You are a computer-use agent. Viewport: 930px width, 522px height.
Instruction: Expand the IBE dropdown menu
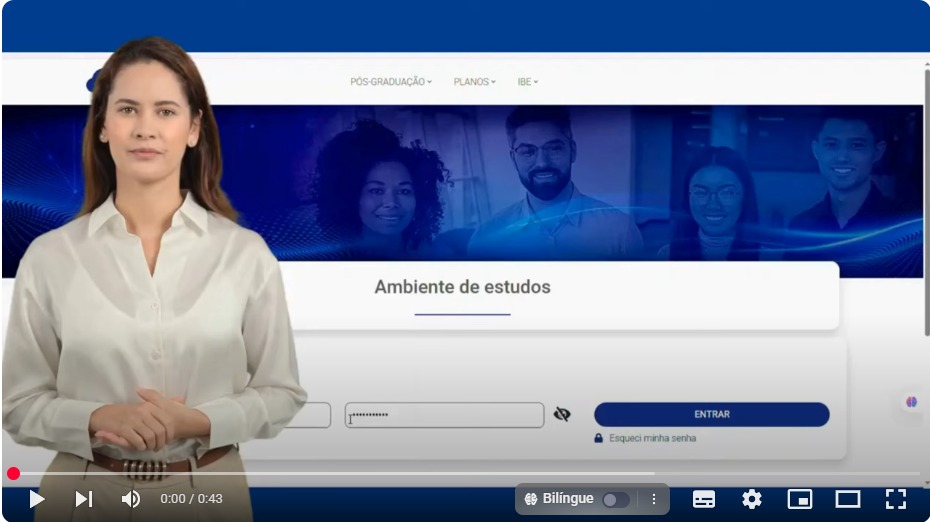click(x=527, y=82)
